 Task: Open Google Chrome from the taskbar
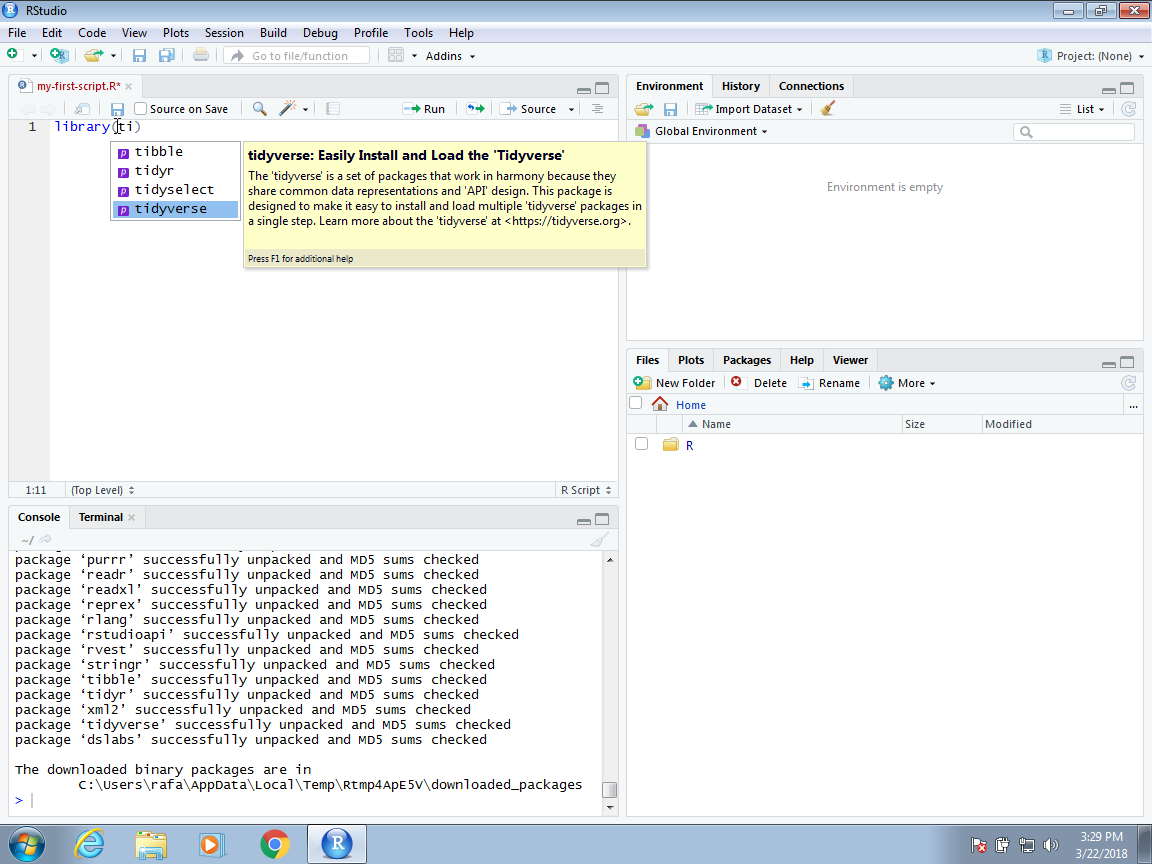[274, 844]
